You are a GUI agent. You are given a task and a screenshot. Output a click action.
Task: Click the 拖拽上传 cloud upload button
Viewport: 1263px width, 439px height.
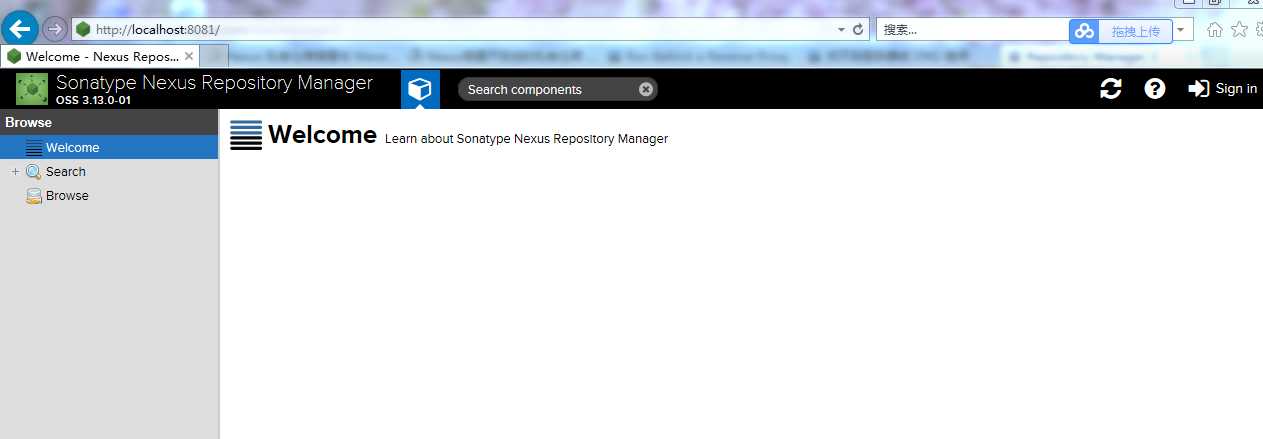(1120, 31)
